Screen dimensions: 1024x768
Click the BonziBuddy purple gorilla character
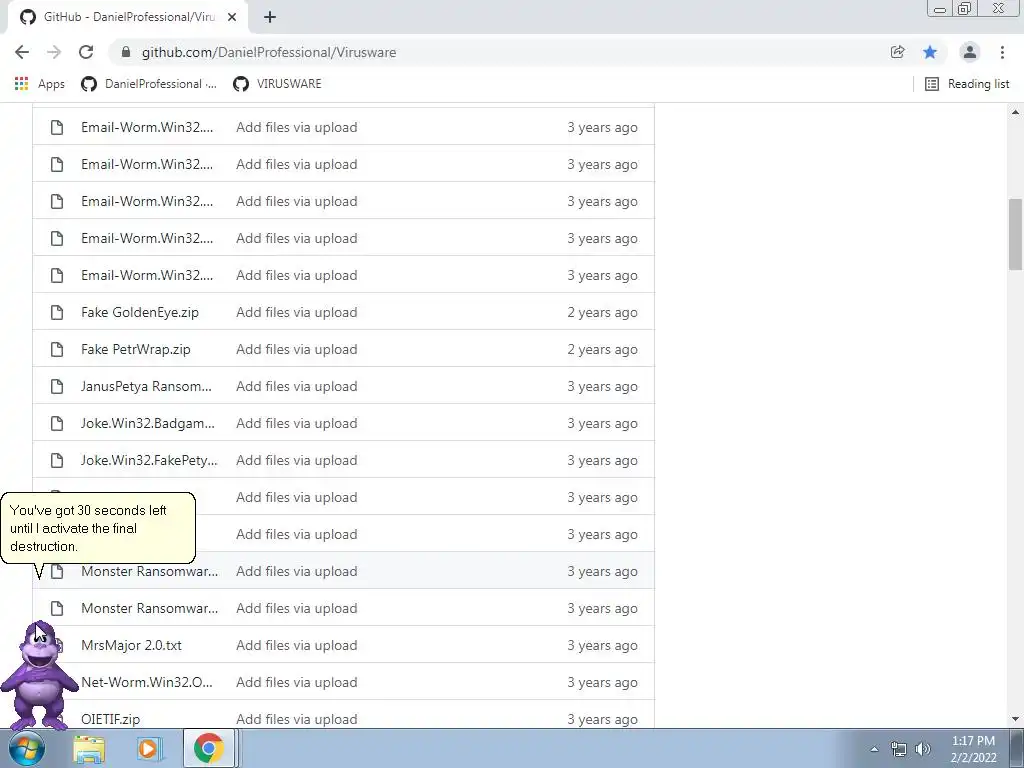pos(39,676)
